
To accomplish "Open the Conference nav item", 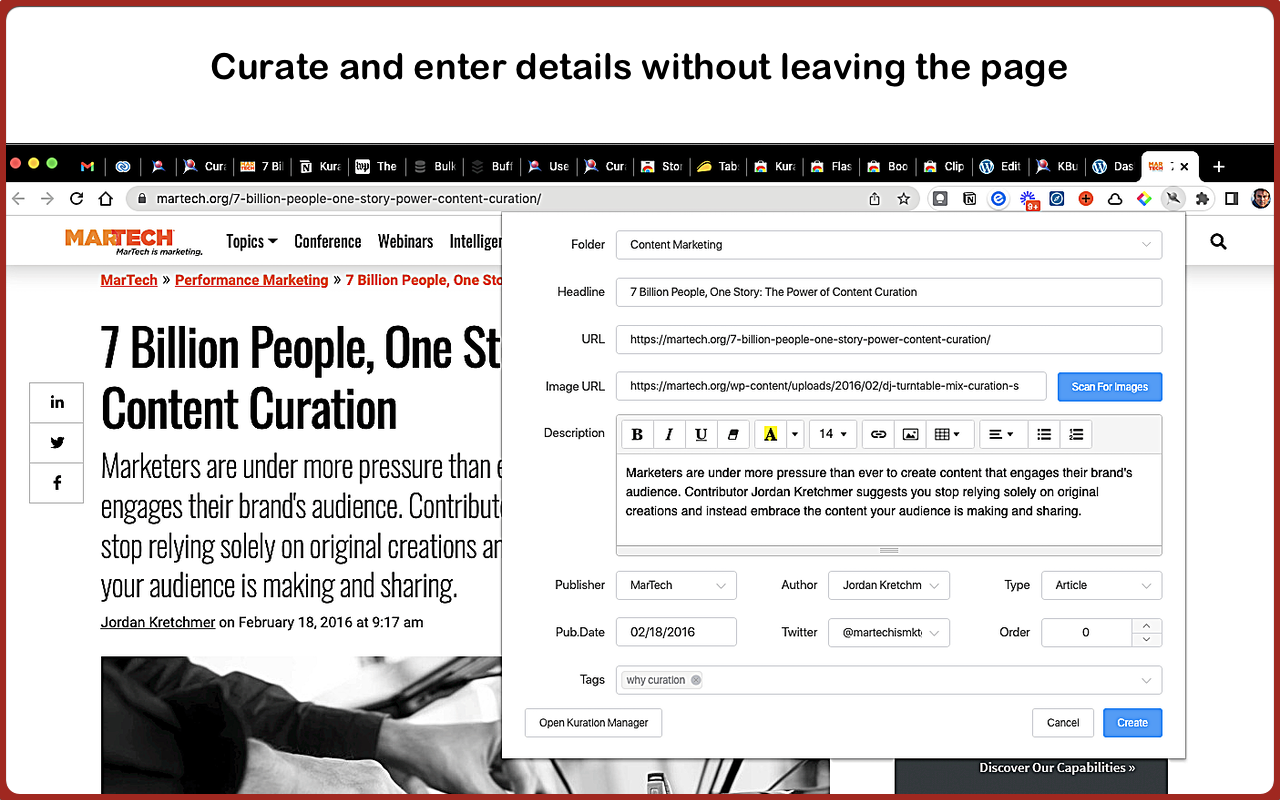I will pos(327,241).
